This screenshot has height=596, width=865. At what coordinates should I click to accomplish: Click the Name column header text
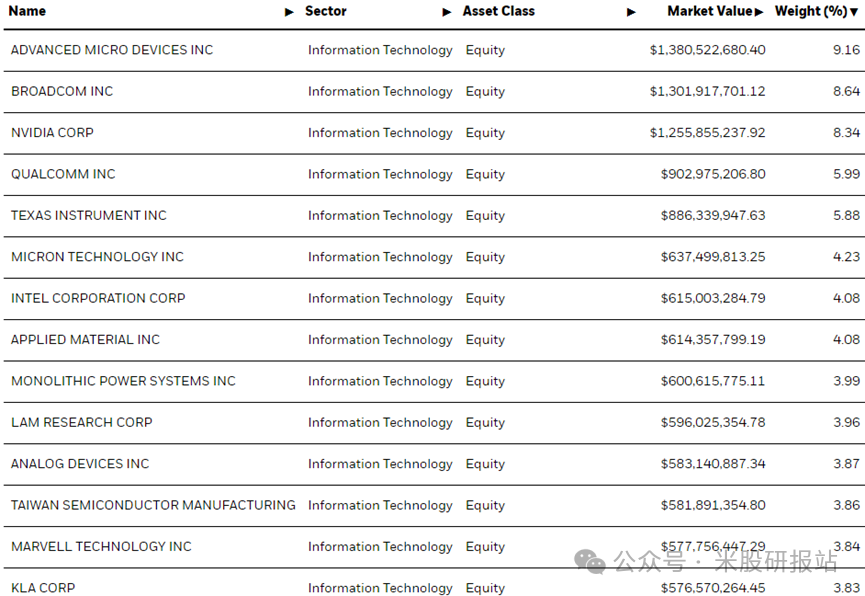click(x=27, y=11)
